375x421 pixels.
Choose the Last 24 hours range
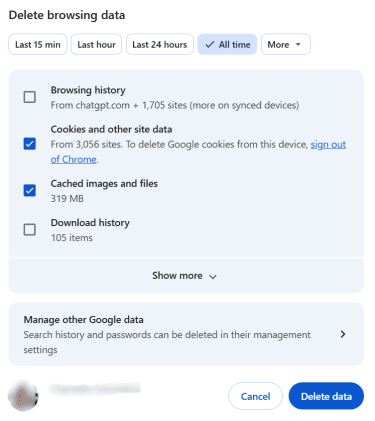(x=160, y=44)
